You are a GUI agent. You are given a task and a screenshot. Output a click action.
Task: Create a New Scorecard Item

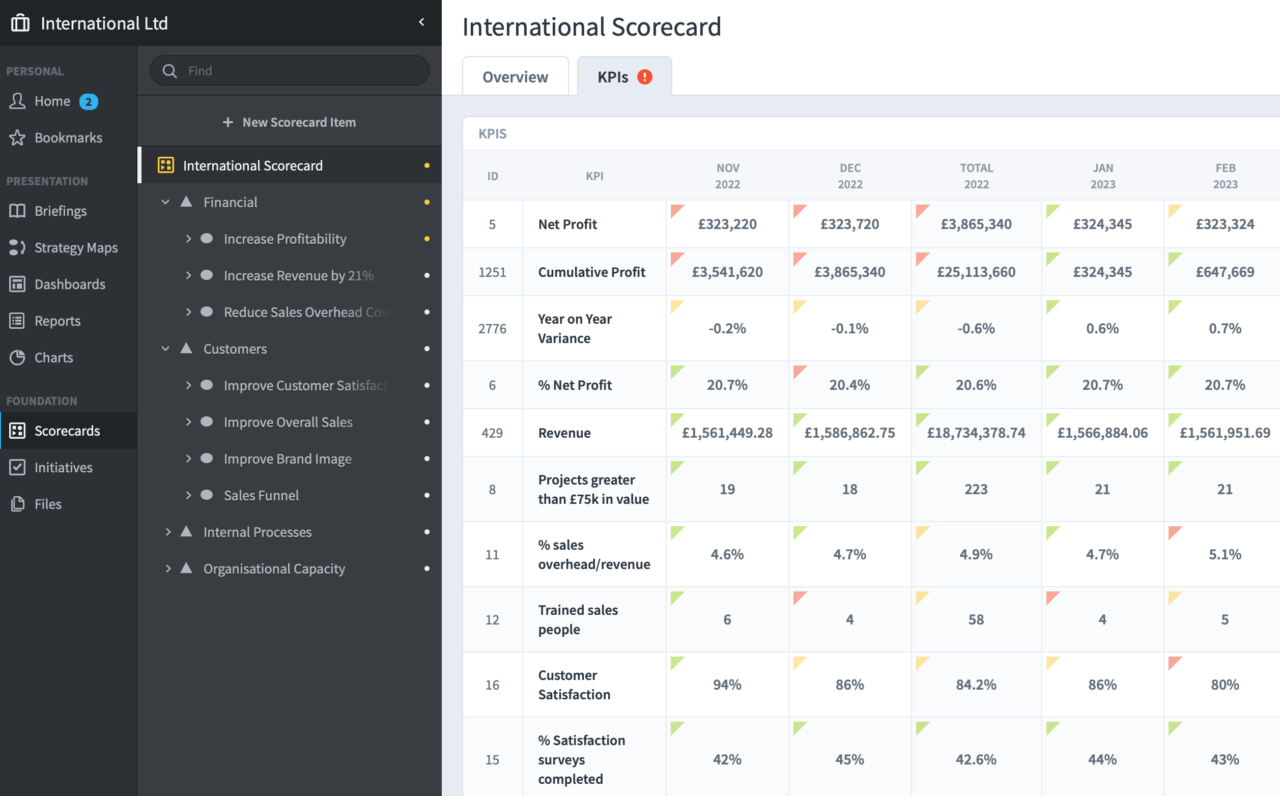[x=289, y=121]
